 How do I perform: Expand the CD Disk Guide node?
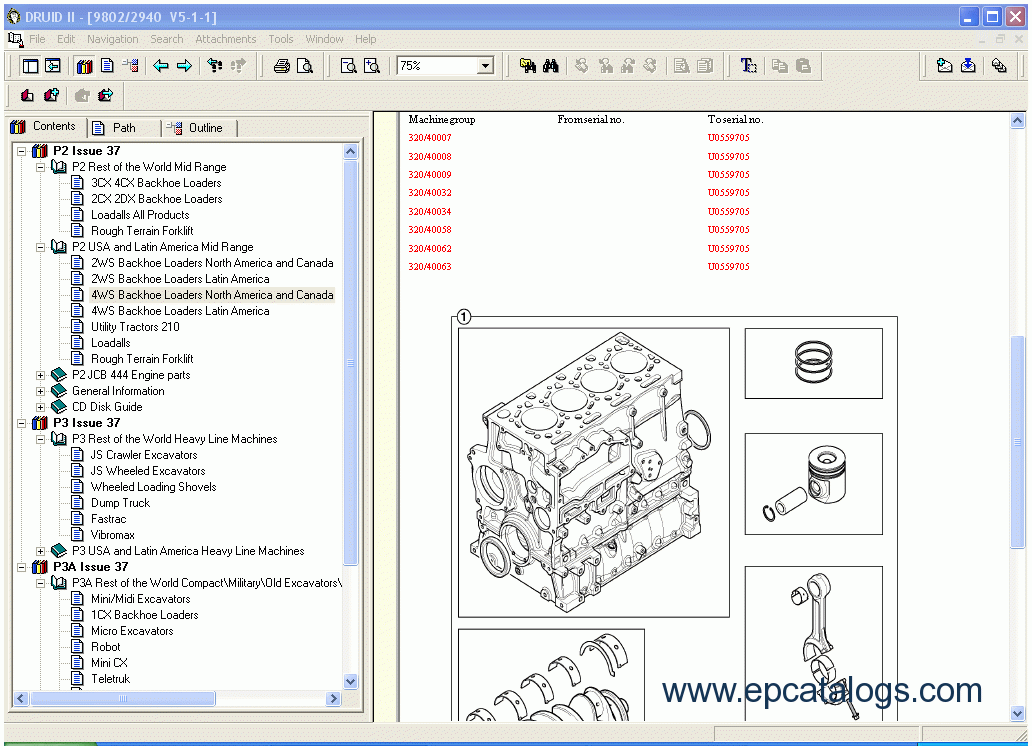[x=41, y=408]
